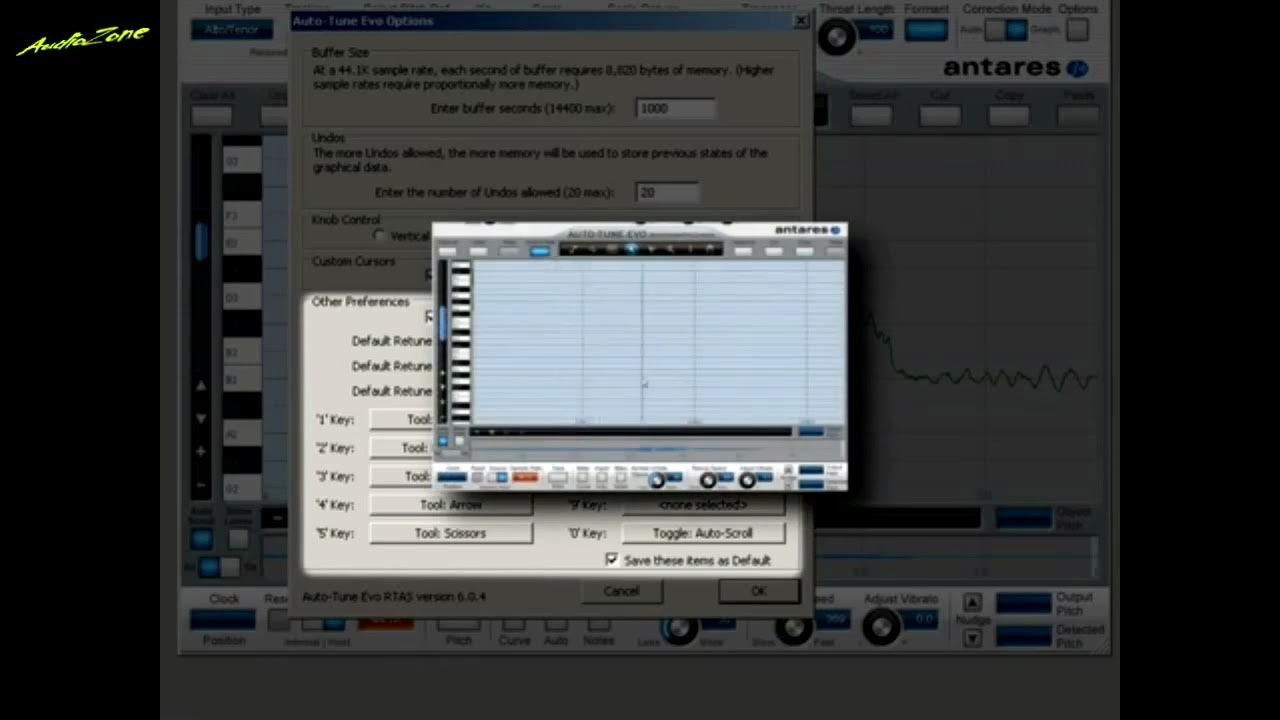Click the minus zoom icon beside the piano keys
The image size is (1280, 720).
tap(201, 485)
